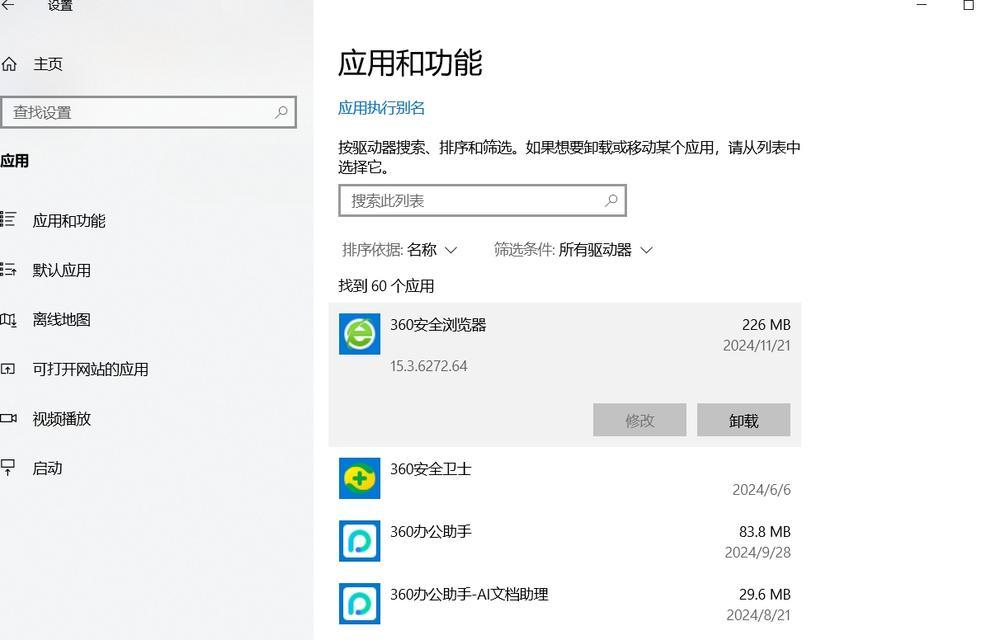This screenshot has height=640, width=1000.
Task: Click the icon beside 可打开网站的应用
Action: tap(8, 368)
